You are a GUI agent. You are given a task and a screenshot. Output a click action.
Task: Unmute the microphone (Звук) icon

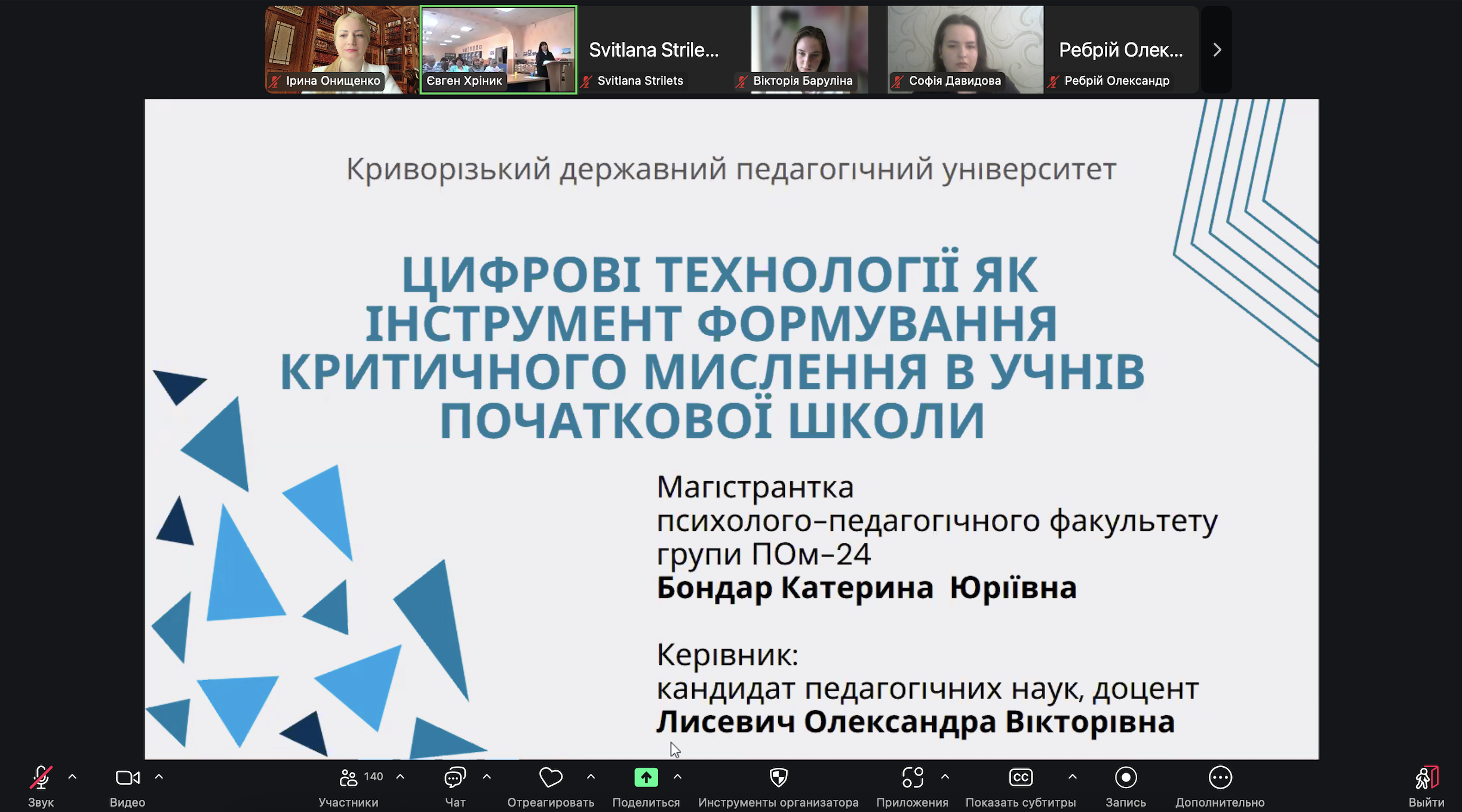point(41,777)
